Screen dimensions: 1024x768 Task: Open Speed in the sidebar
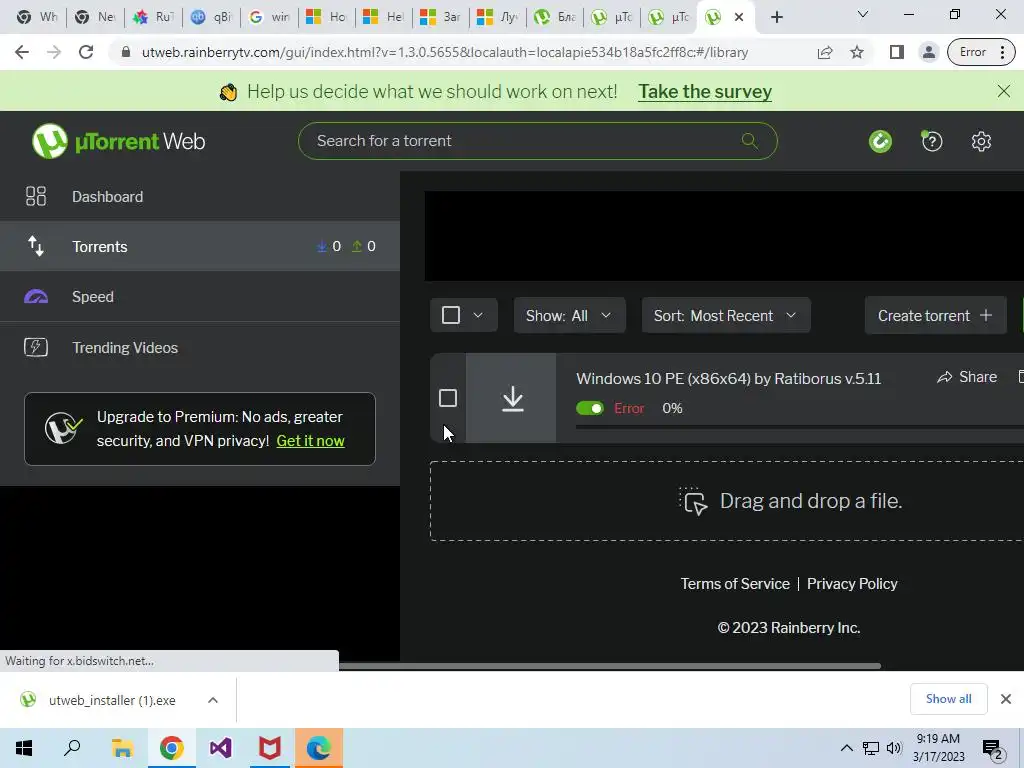click(200, 296)
